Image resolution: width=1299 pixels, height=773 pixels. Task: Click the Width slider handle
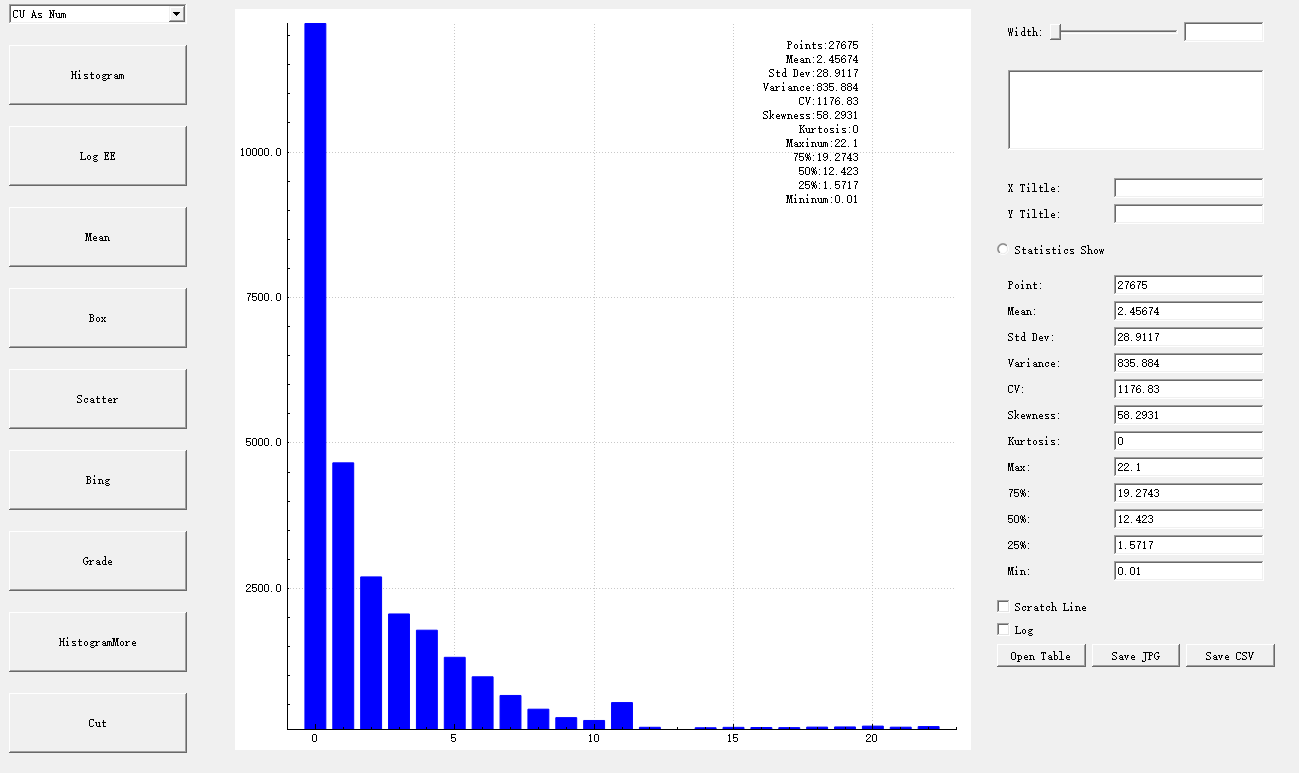tap(1055, 32)
